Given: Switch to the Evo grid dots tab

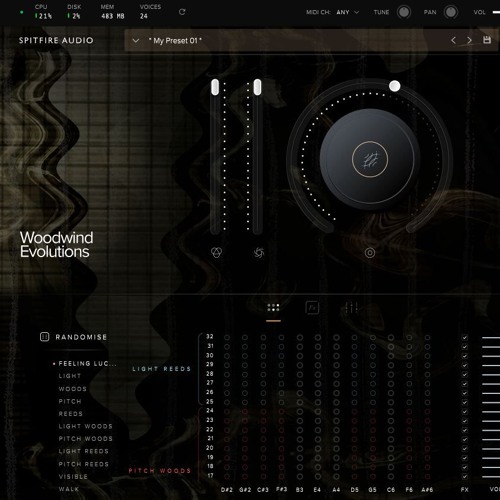Looking at the screenshot, I should click(x=273, y=307).
